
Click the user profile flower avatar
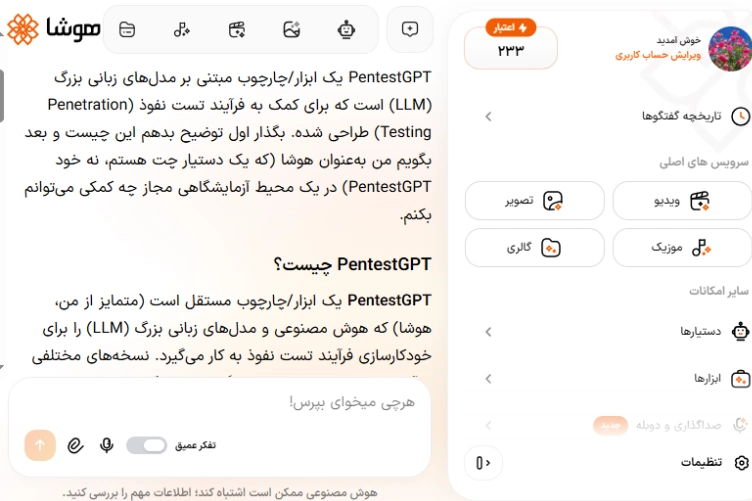(x=730, y=48)
